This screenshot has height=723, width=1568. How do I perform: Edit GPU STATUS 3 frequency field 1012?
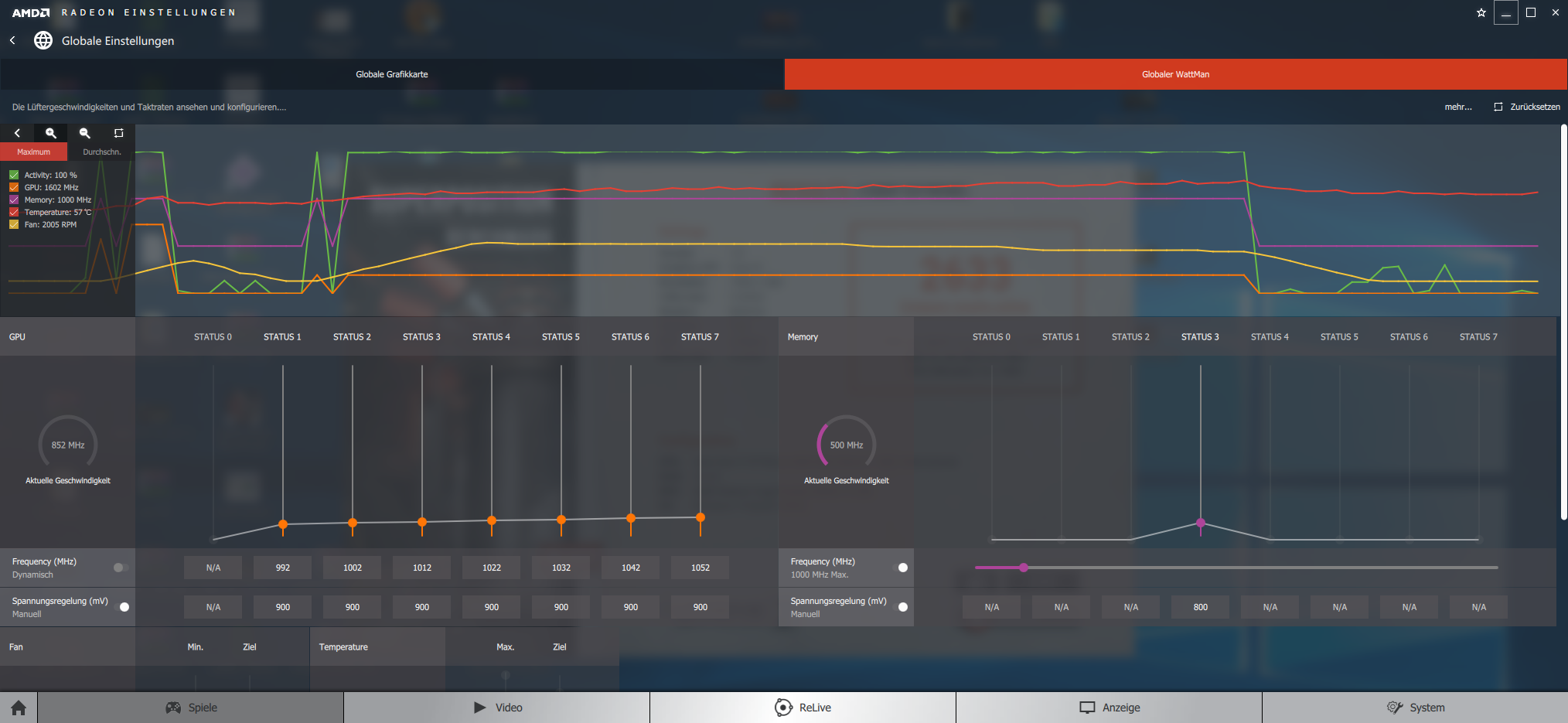pos(422,568)
